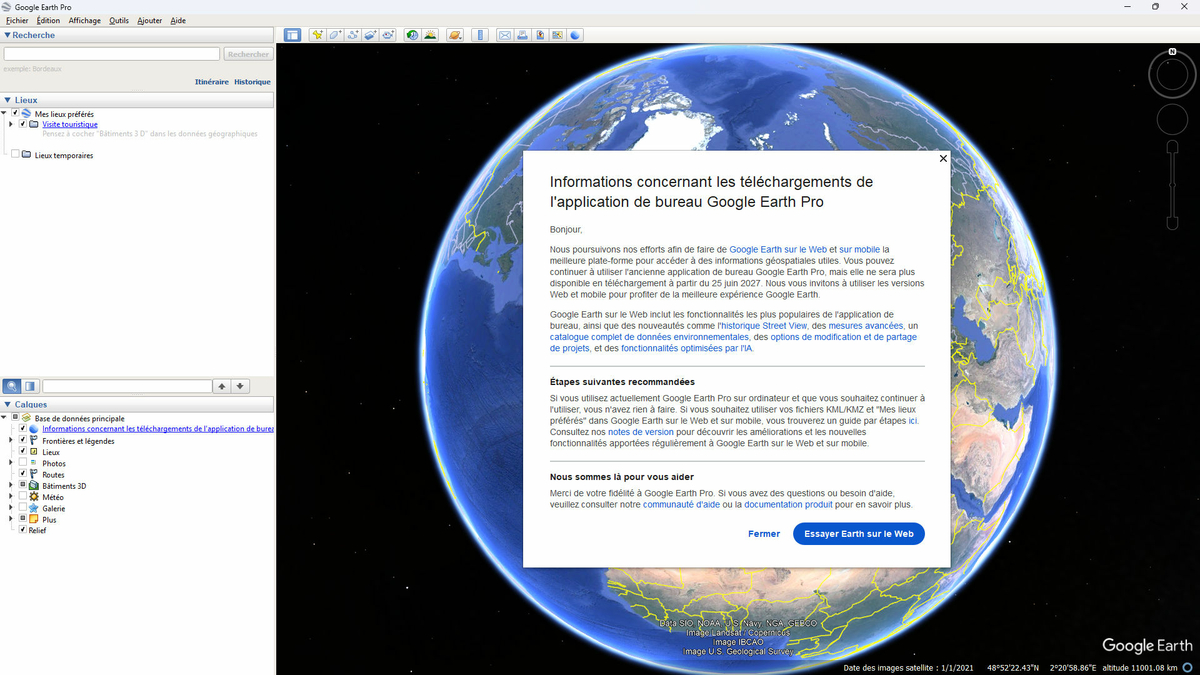Toggle the sidebar panel button in toolbar
The width and height of the screenshot is (1200, 675).
[292, 35]
